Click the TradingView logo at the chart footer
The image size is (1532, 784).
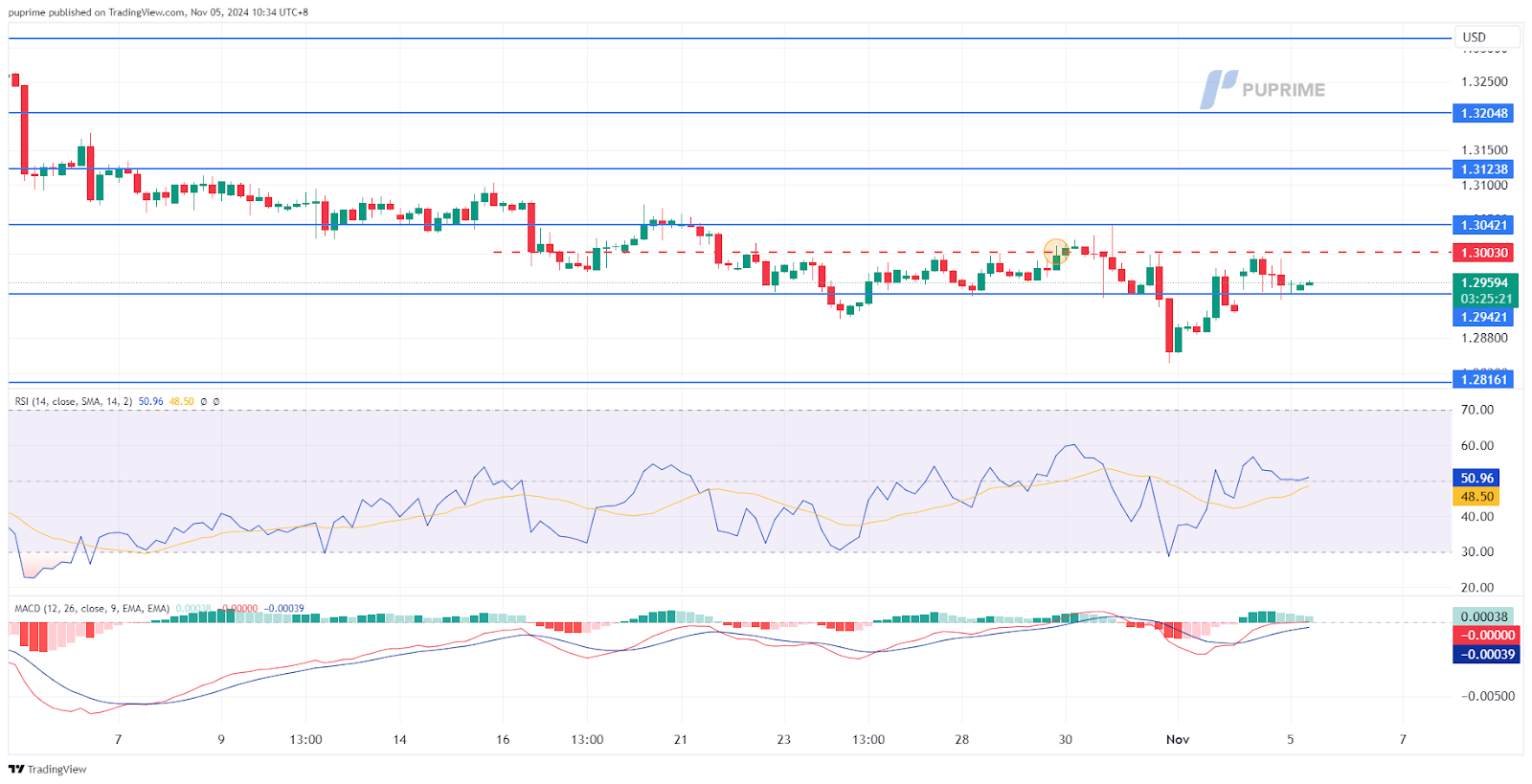pos(48,769)
